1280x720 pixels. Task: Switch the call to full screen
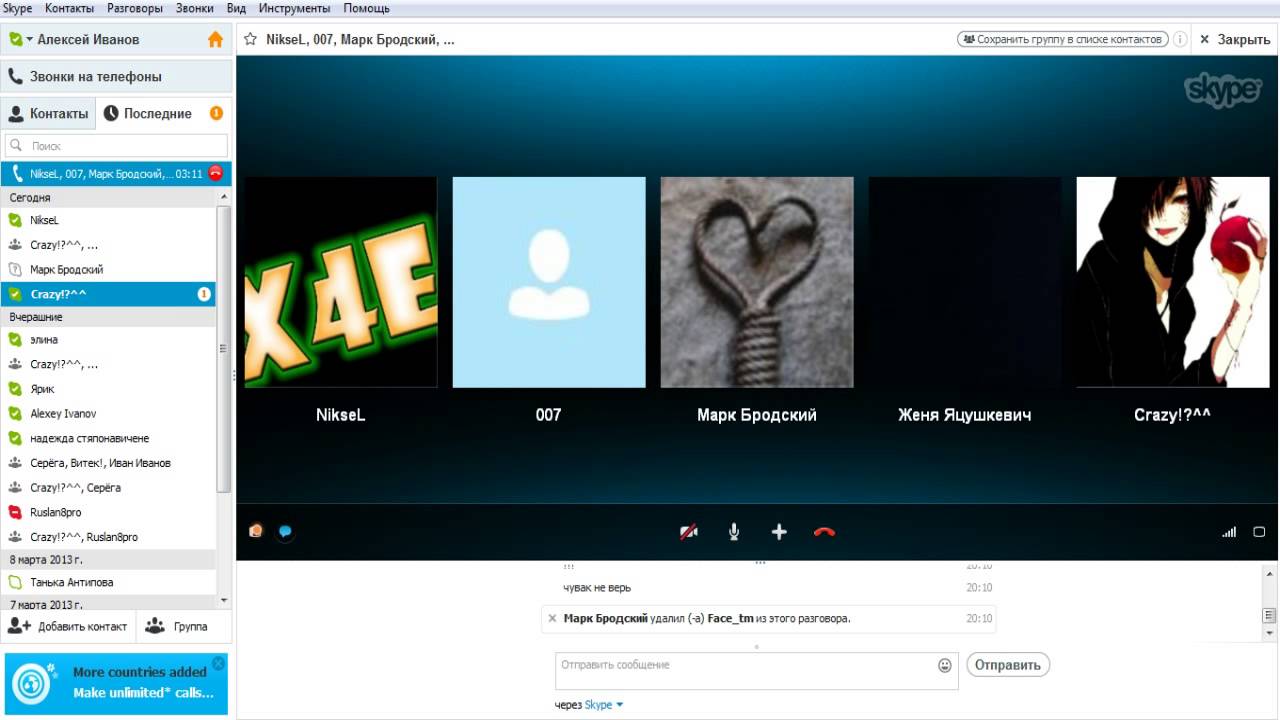(x=1259, y=532)
